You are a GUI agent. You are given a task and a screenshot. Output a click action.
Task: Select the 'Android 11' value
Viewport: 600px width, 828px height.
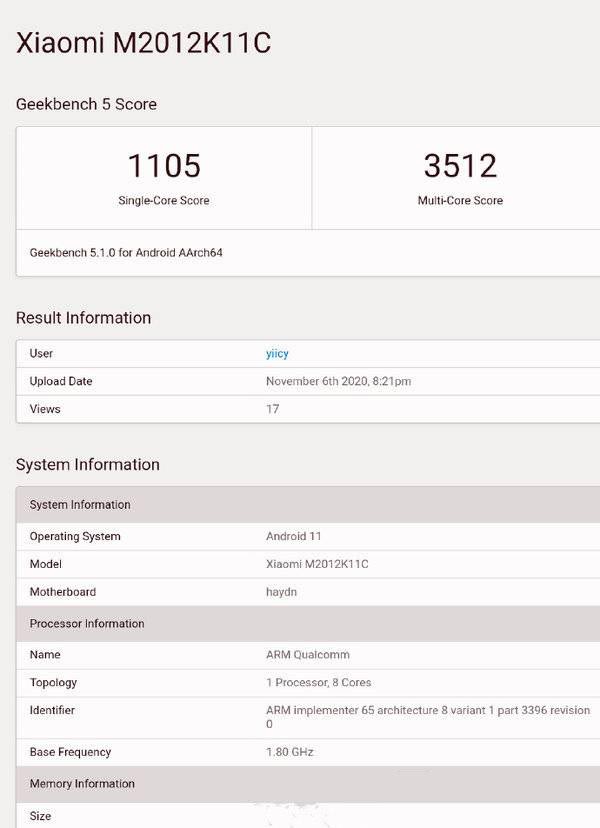click(x=293, y=537)
